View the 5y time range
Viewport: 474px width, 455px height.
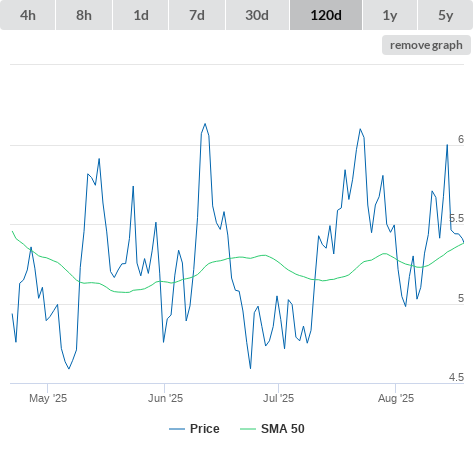pyautogui.click(x=445, y=15)
